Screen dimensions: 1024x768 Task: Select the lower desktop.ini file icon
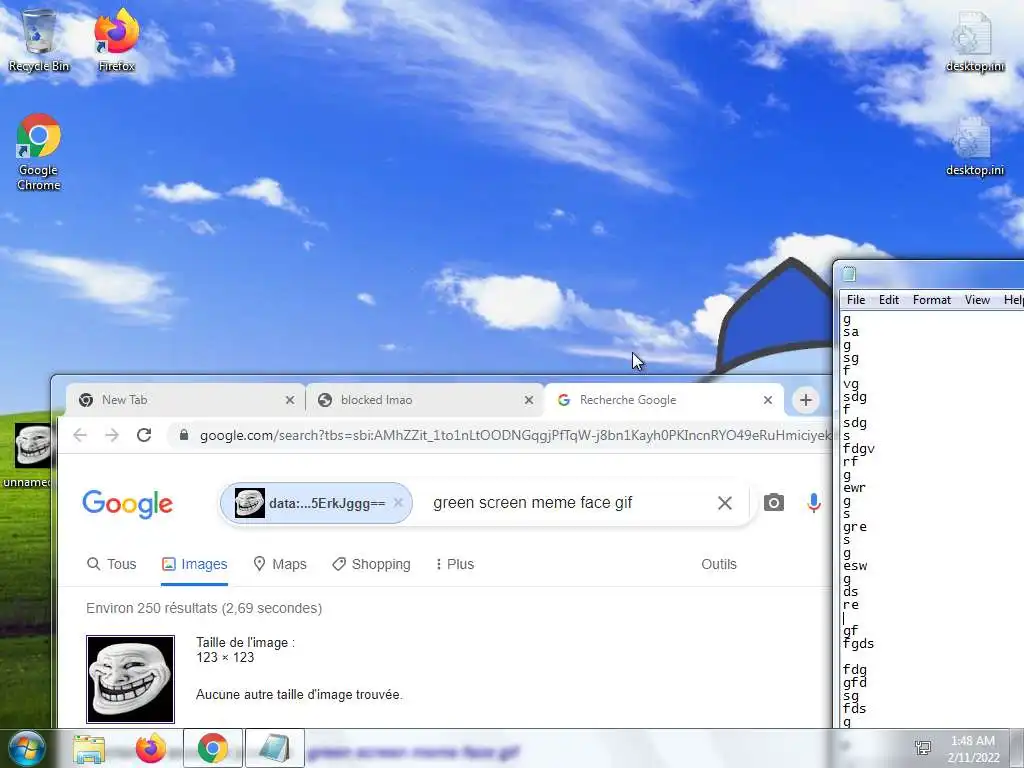pyautogui.click(x=974, y=146)
